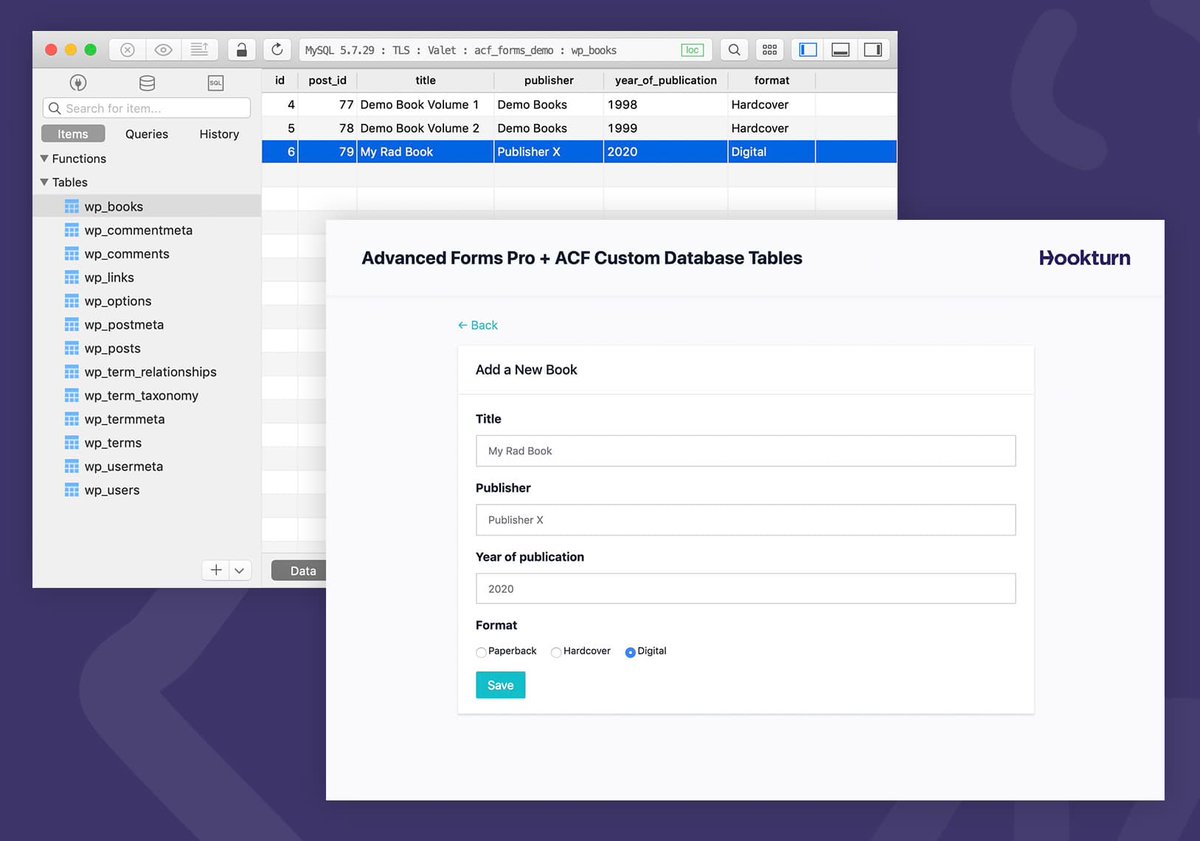Click the wp_users table icon
Image resolution: width=1200 pixels, height=841 pixels.
point(72,490)
